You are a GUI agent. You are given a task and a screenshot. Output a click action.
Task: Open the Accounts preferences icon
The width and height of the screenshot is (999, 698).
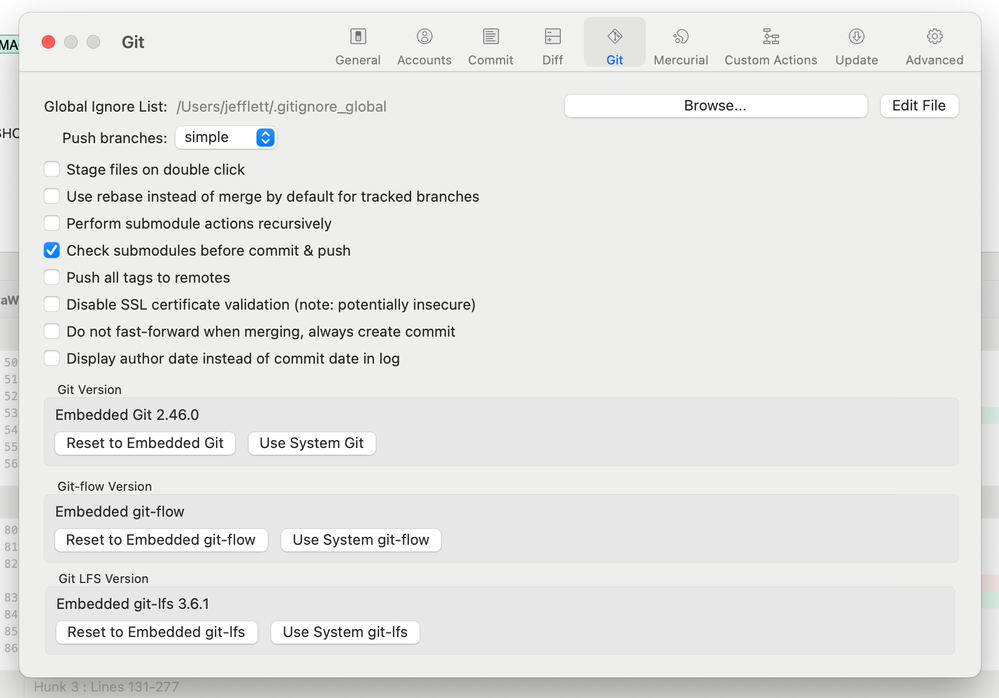tap(424, 37)
